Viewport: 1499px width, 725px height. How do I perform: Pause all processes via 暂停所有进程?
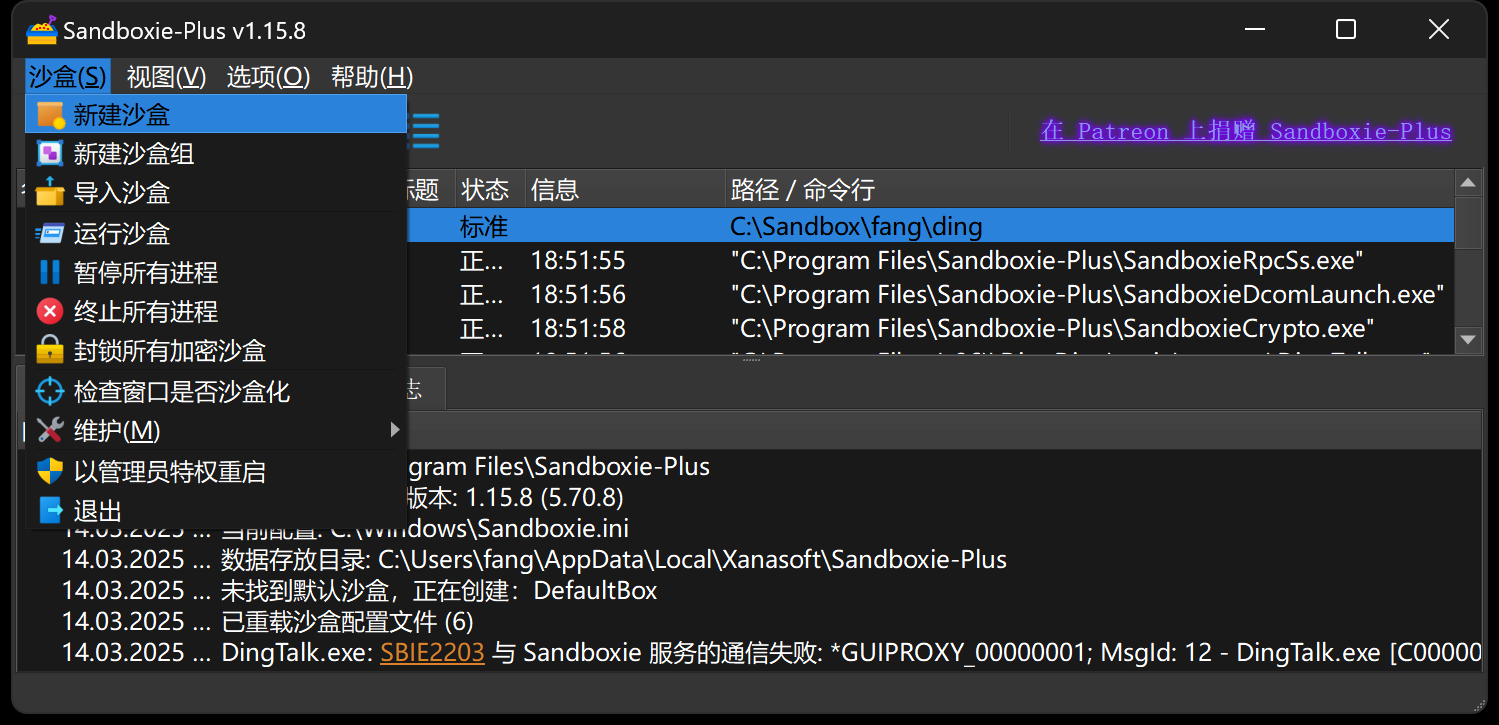click(216, 272)
